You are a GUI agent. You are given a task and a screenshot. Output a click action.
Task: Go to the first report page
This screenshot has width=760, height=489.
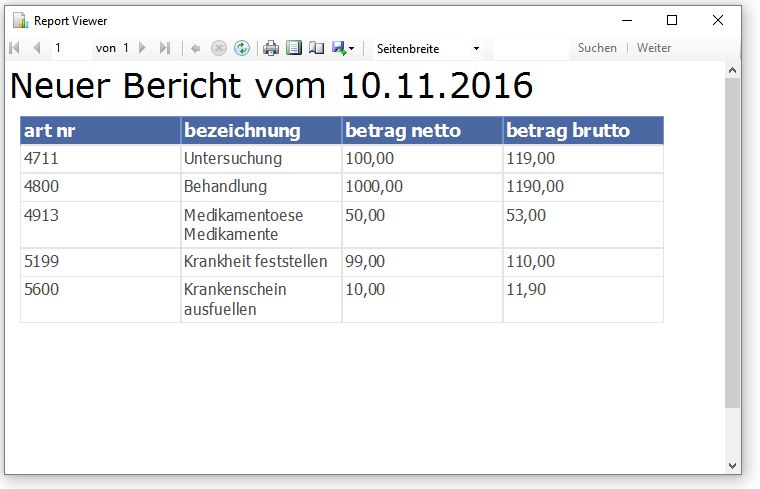point(14,48)
